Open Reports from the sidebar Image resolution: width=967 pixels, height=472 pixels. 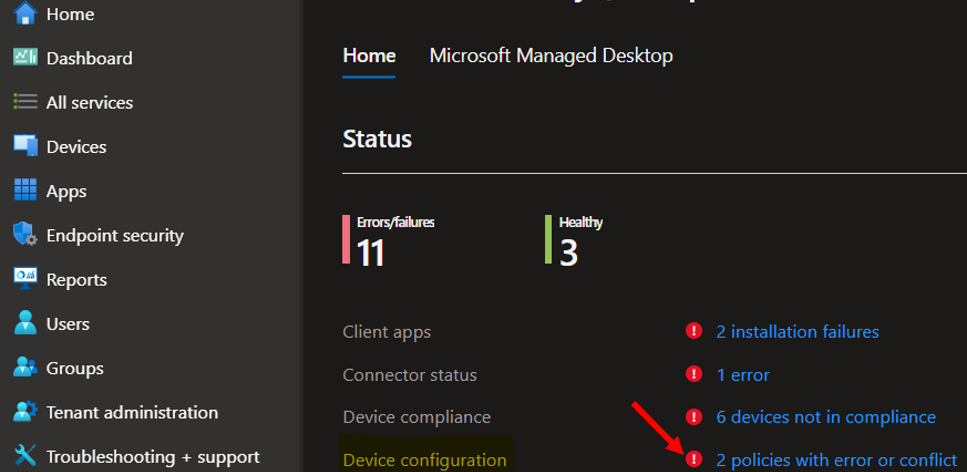(x=76, y=280)
